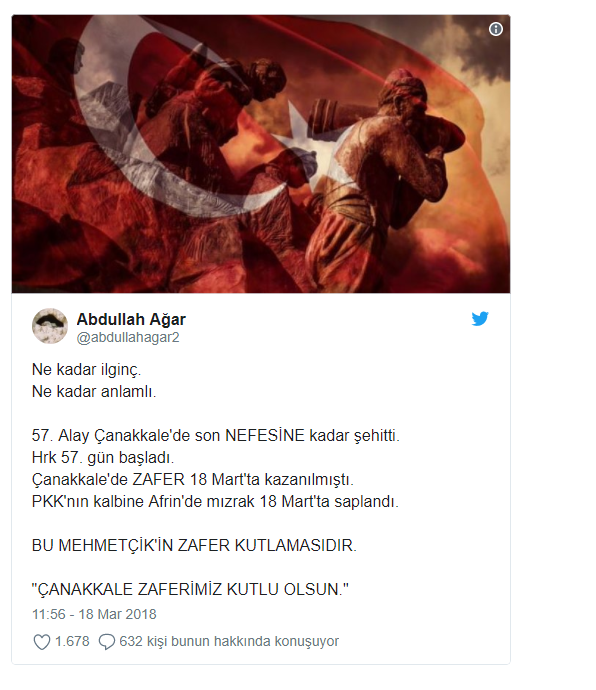Click 'BU MEHMETÇİK'İN ZAFER KUTLAMASIDIR.' text
Viewport: 596px width, 690px height.
[194, 546]
